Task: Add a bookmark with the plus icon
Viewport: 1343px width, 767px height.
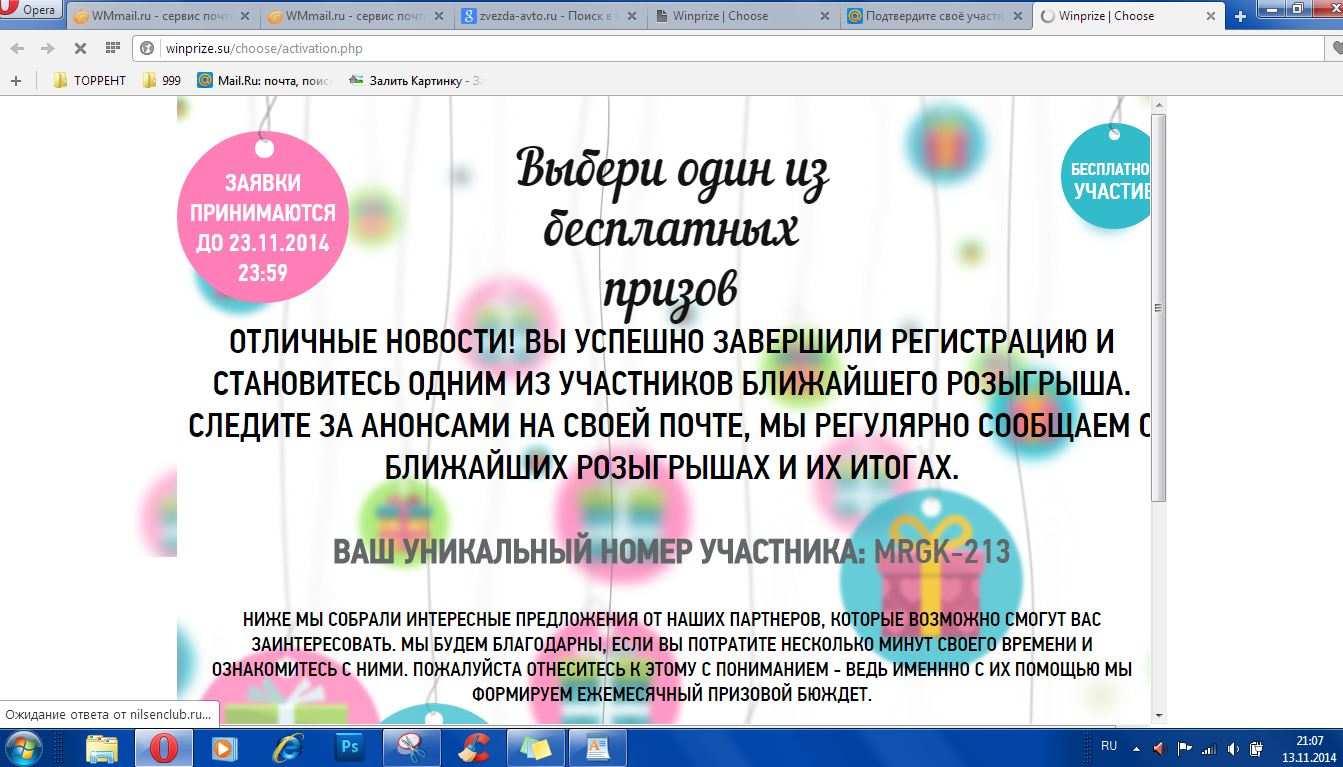Action: (16, 80)
